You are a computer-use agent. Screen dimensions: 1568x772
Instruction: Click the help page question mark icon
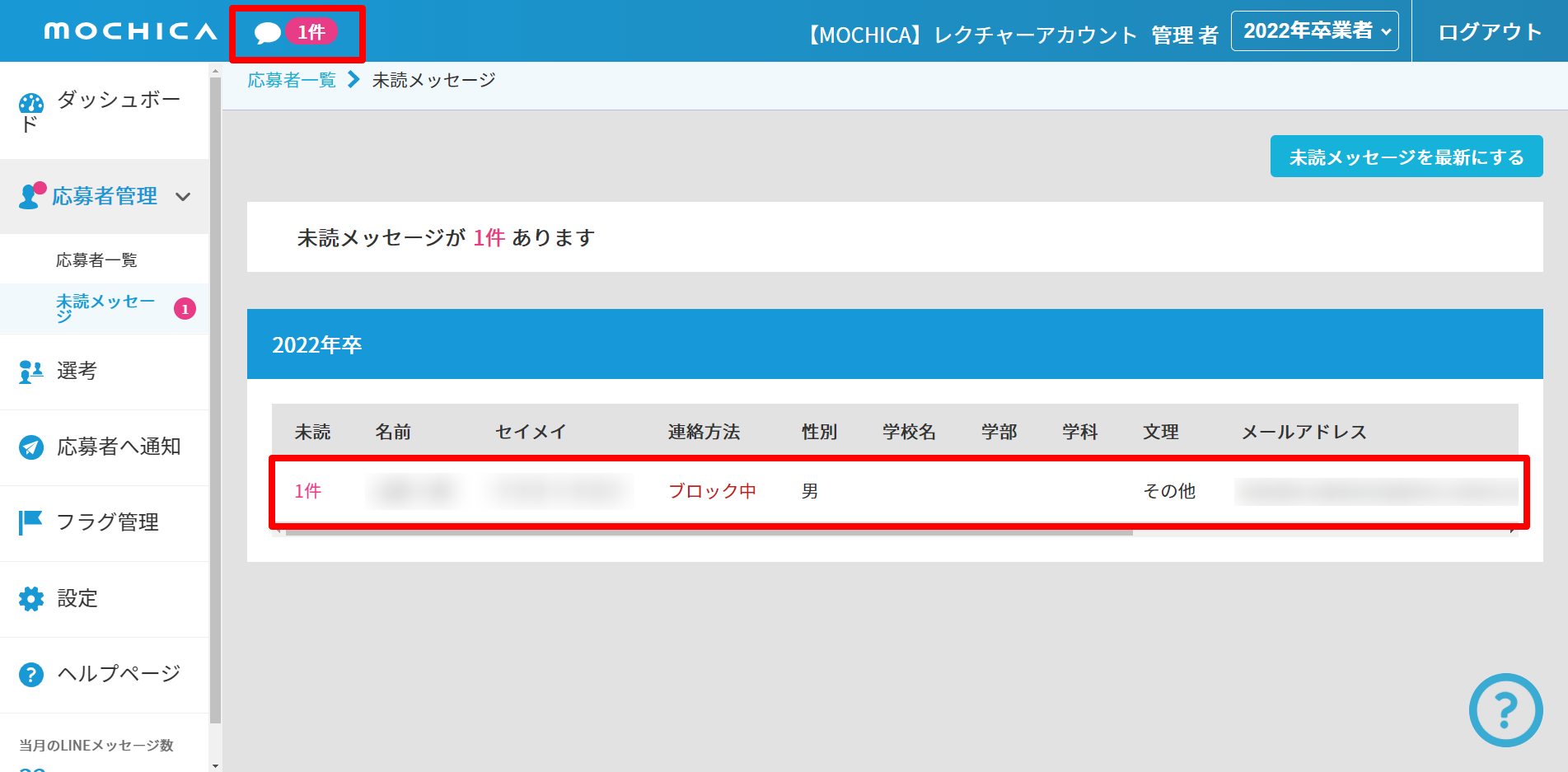30,675
